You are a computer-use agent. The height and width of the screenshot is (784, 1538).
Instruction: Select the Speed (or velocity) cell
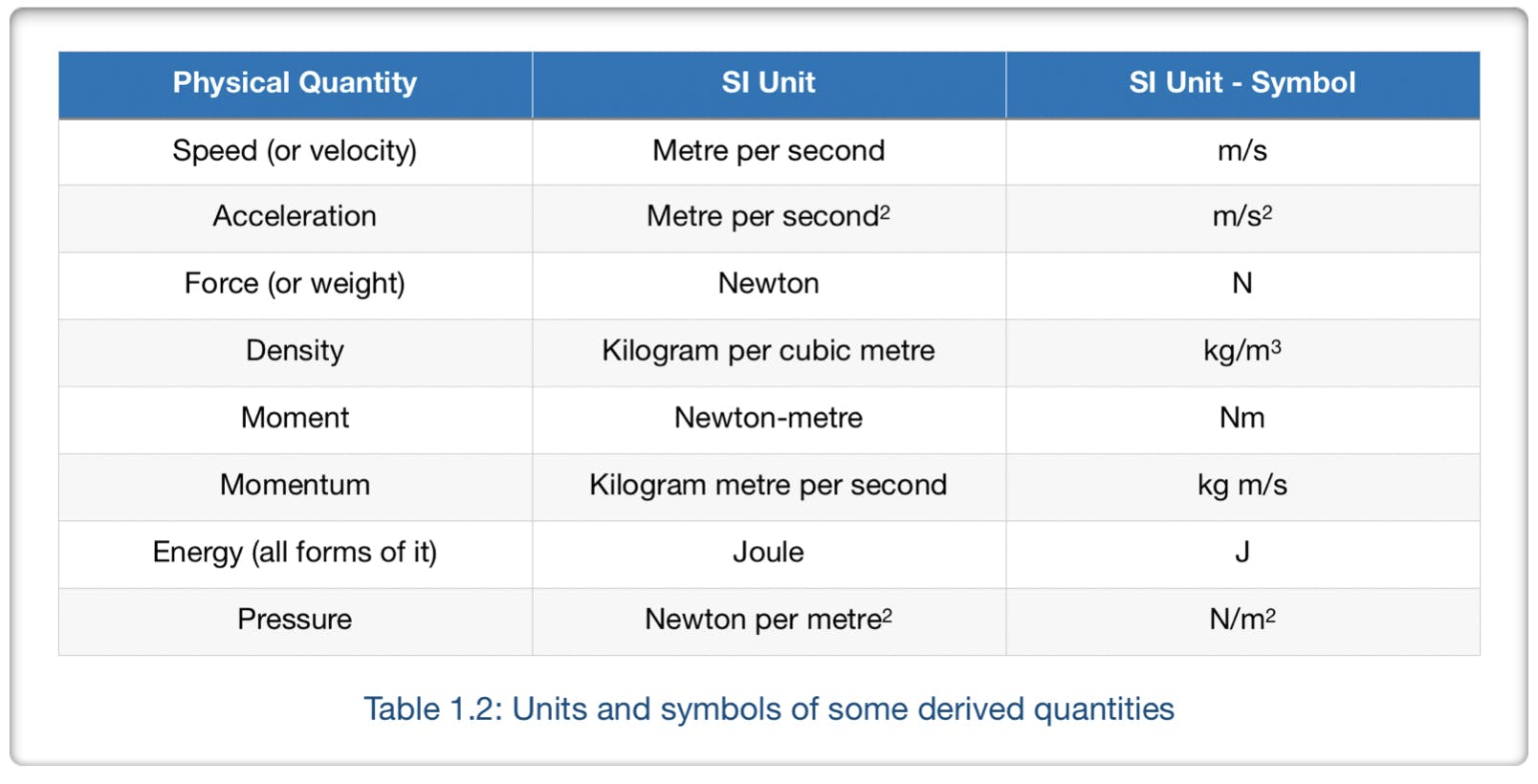coord(295,151)
